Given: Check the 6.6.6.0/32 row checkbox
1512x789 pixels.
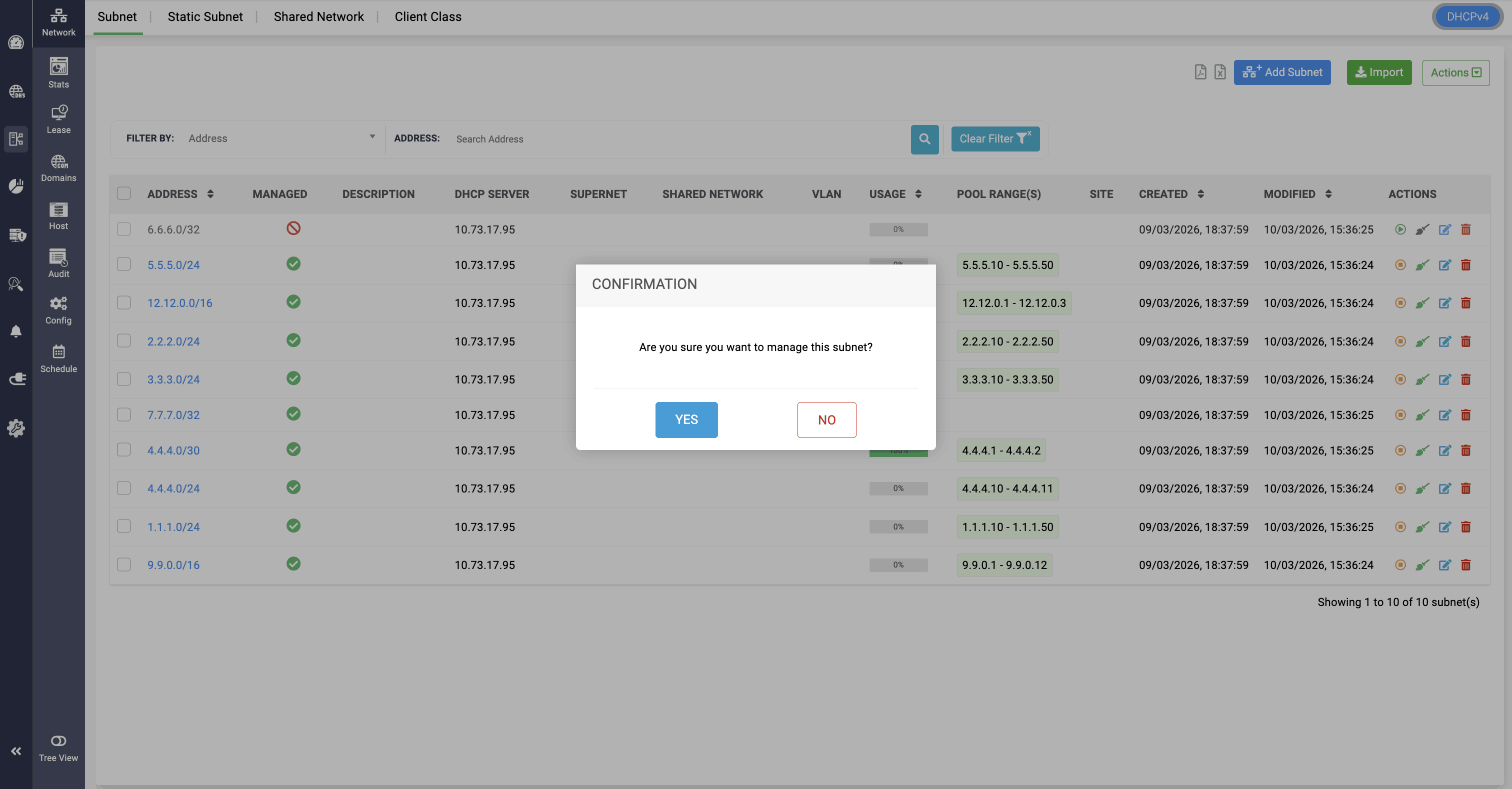Looking at the screenshot, I should pos(124,229).
